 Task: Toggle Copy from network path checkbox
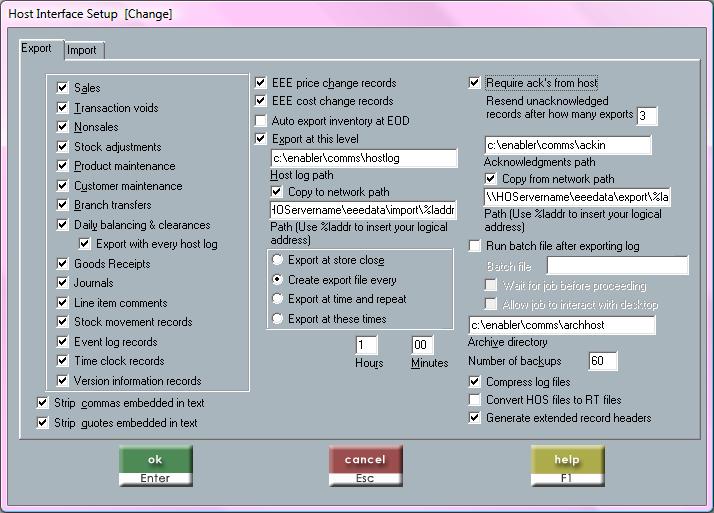[490, 178]
